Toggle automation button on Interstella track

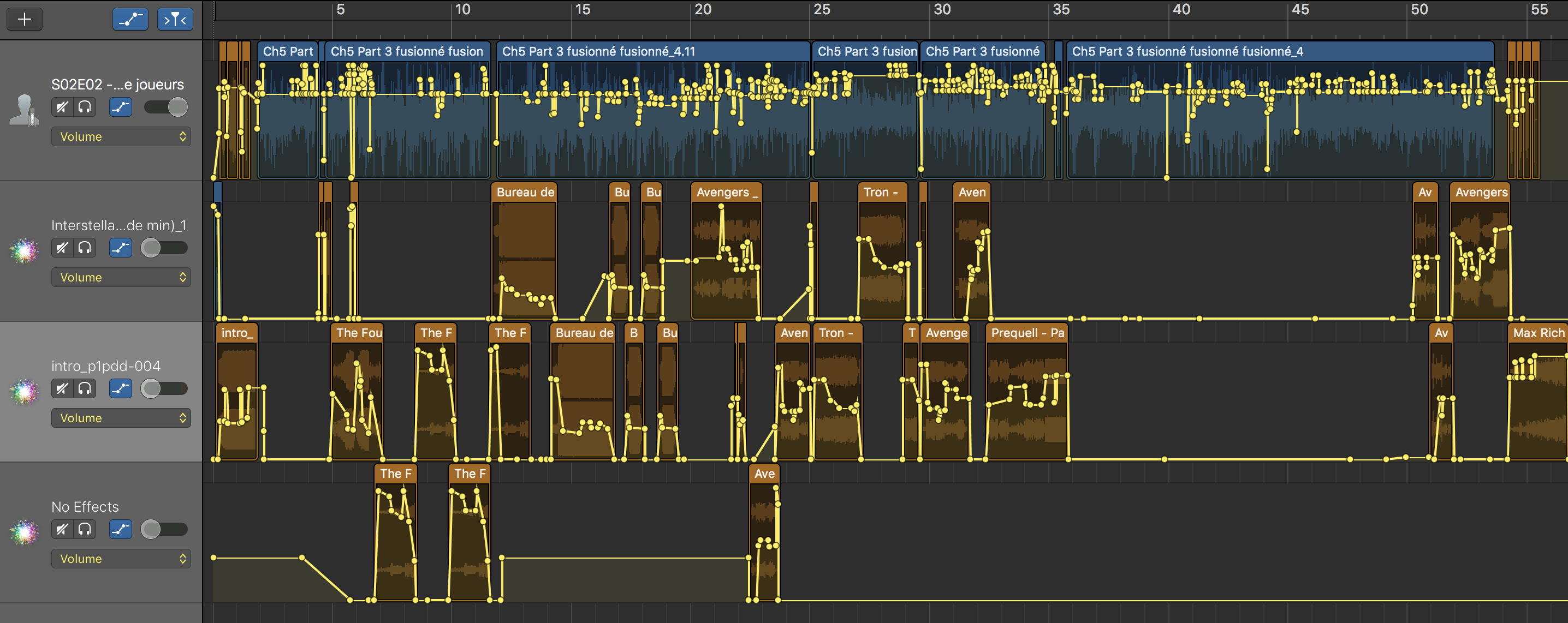121,248
